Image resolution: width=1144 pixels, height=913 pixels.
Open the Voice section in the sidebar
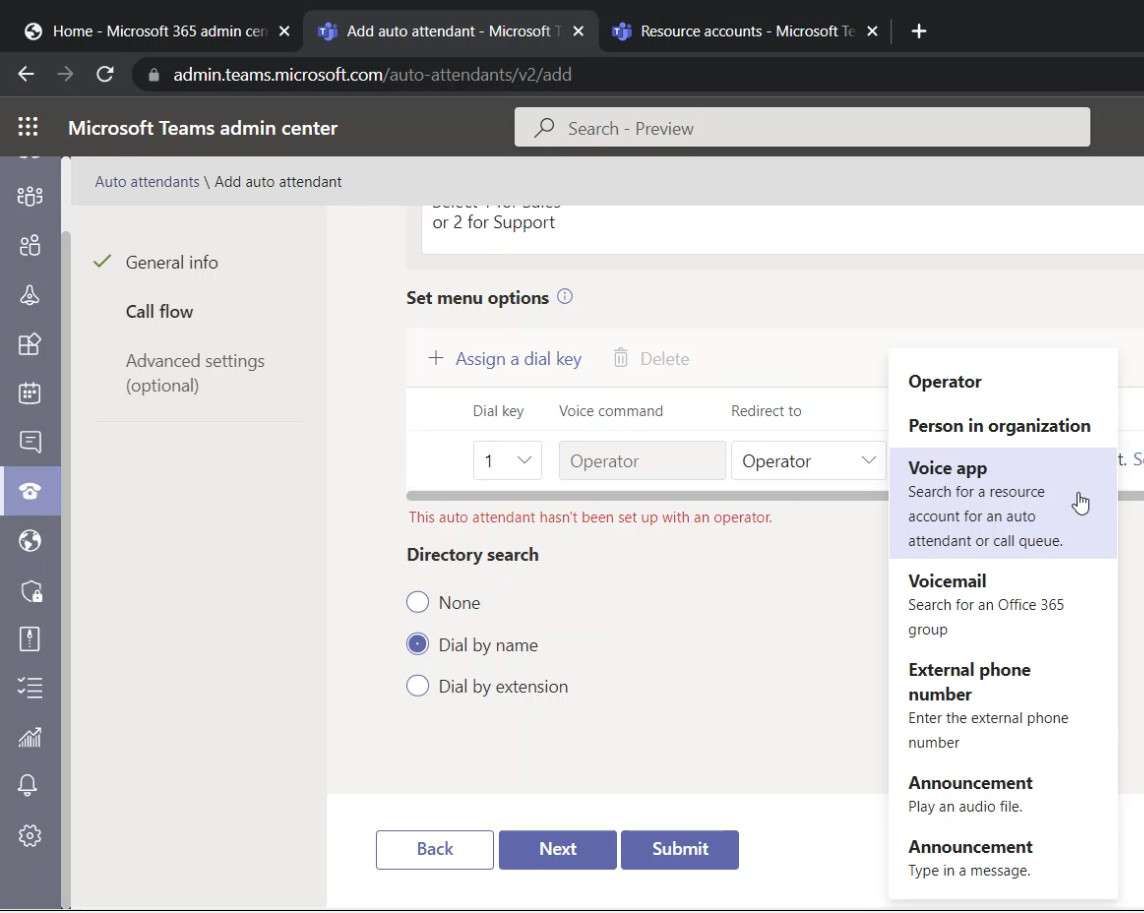point(30,491)
